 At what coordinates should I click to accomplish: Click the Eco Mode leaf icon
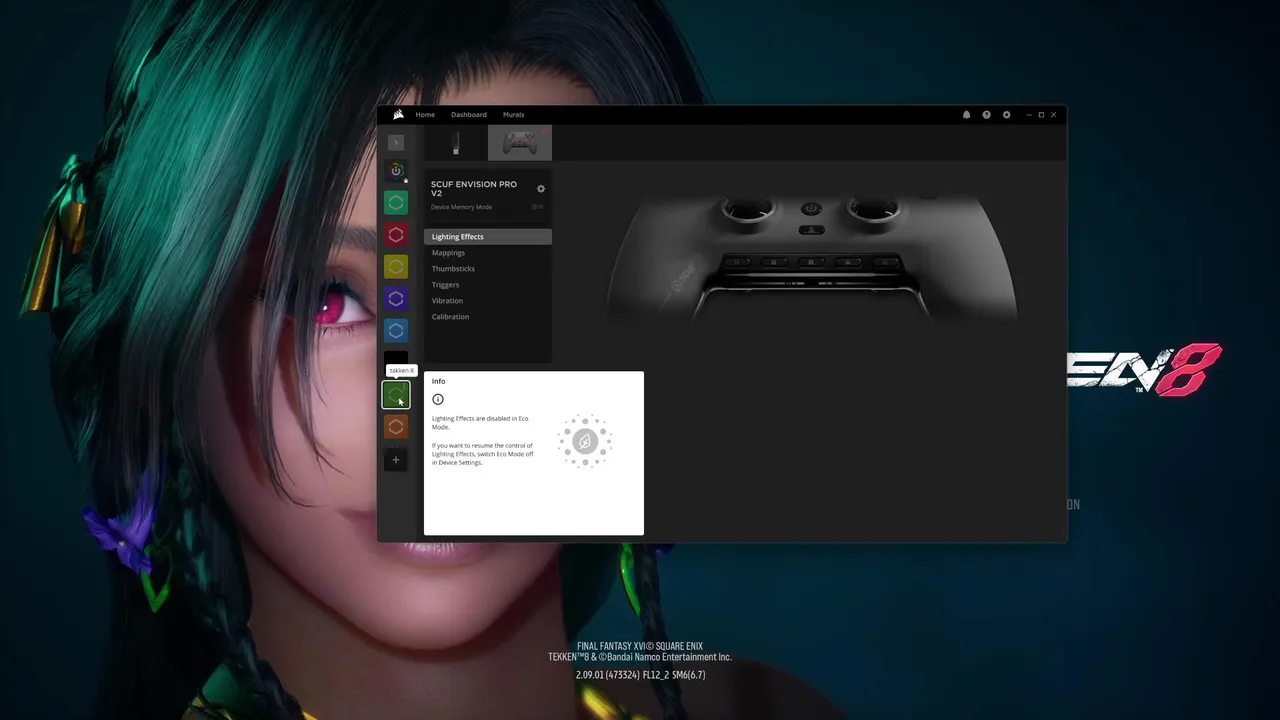[585, 440]
